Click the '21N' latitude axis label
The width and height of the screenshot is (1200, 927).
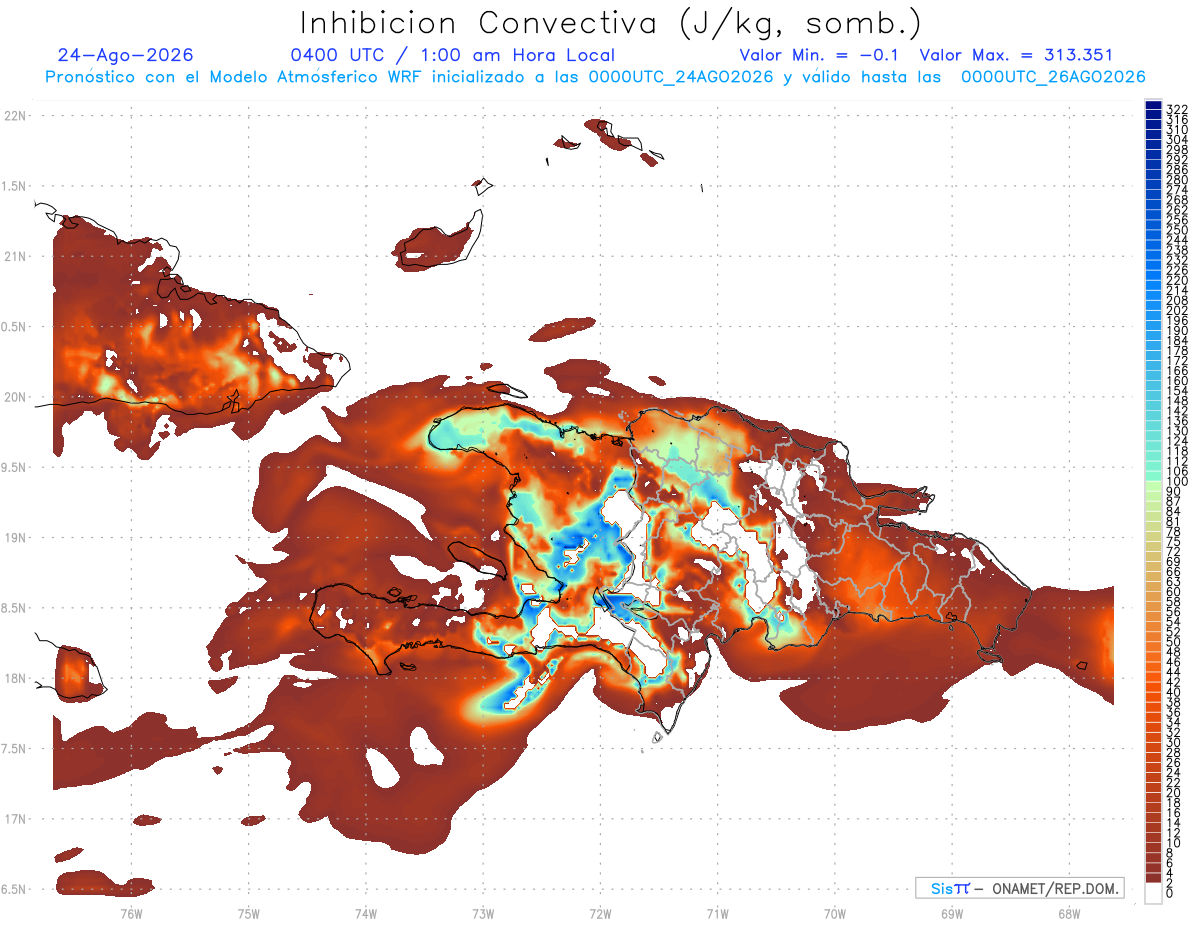15,256
